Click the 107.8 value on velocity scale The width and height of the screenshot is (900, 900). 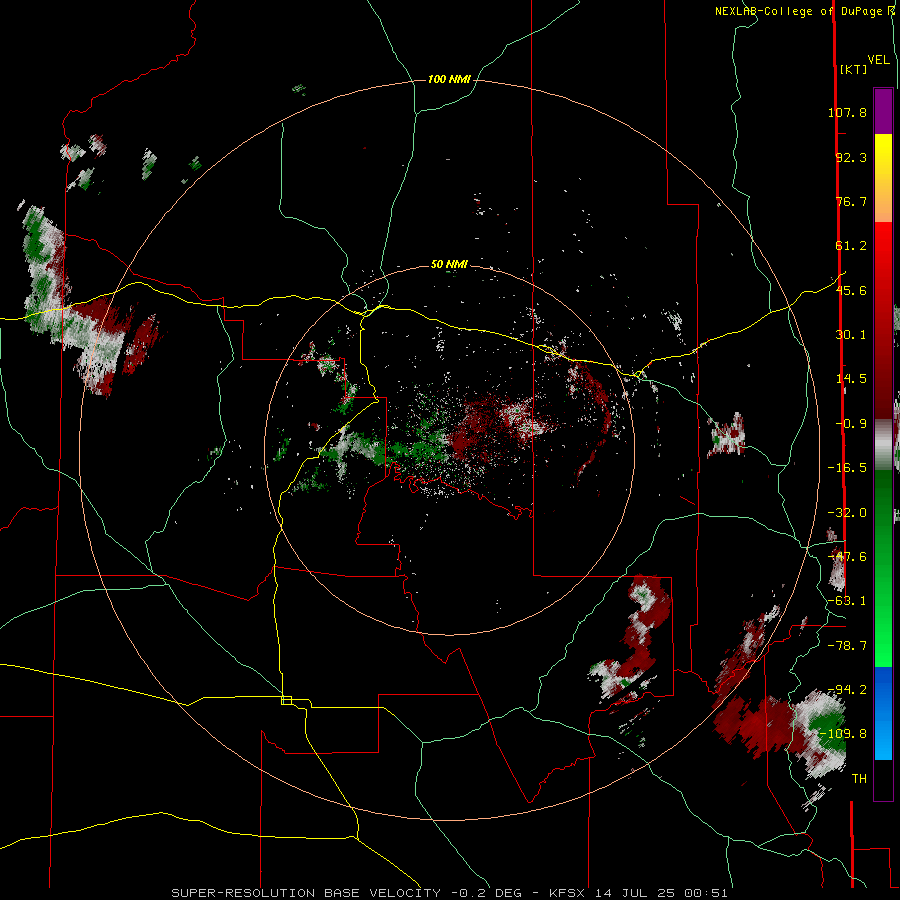pyautogui.click(x=847, y=112)
